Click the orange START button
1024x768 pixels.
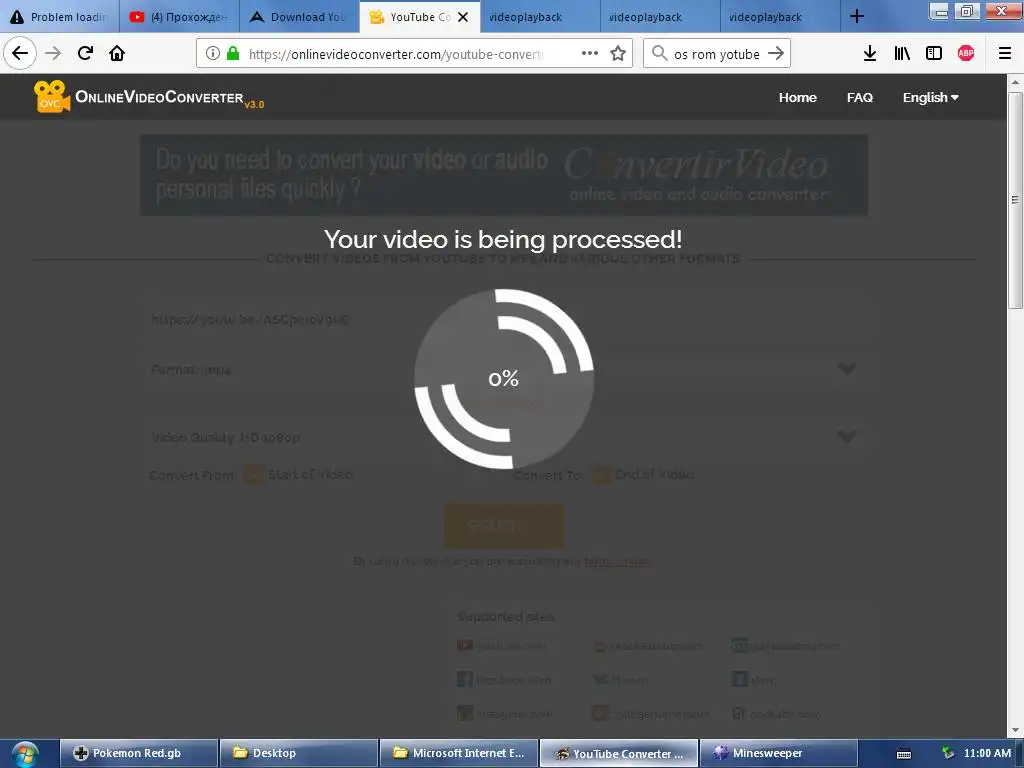click(x=504, y=526)
